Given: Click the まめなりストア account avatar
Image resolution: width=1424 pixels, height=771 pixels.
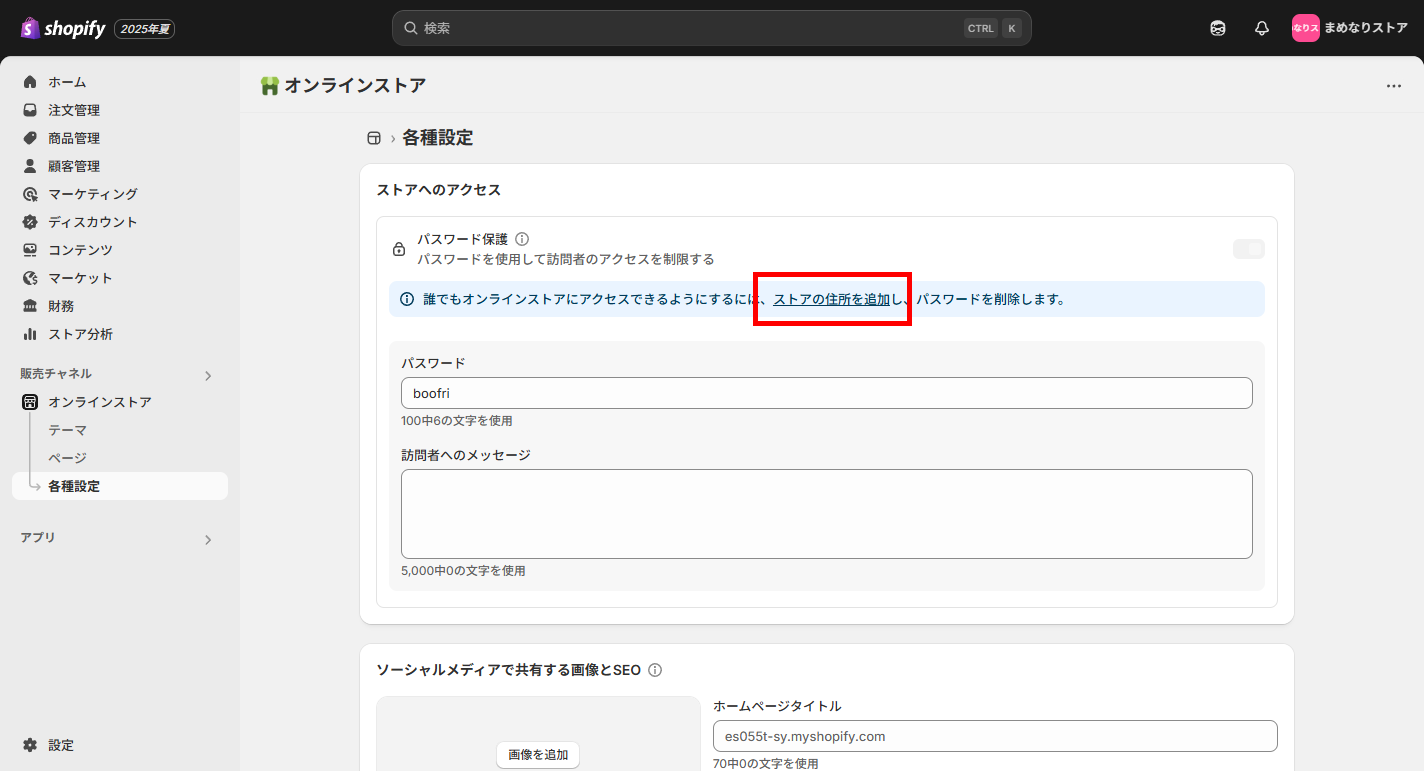Looking at the screenshot, I should pos(1305,28).
